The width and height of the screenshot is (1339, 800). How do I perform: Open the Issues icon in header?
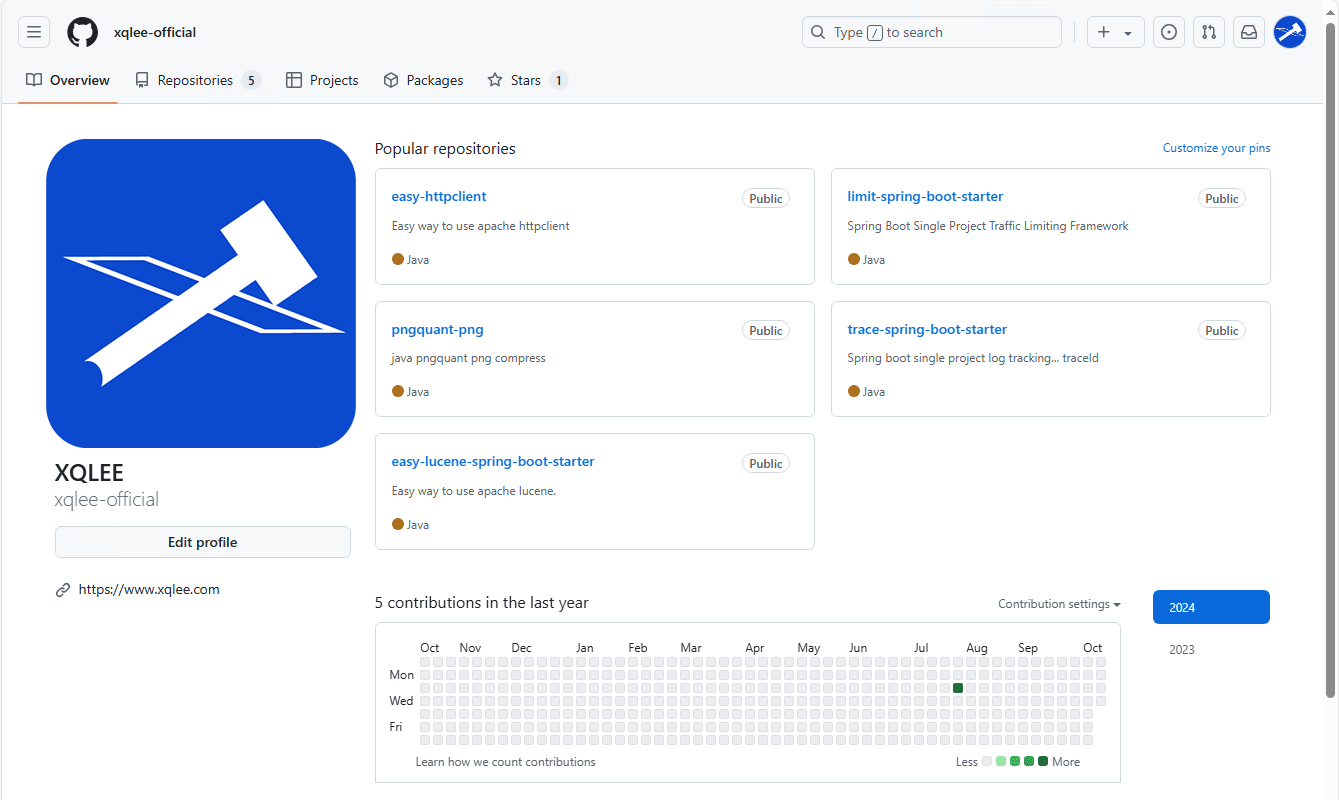click(x=1169, y=32)
